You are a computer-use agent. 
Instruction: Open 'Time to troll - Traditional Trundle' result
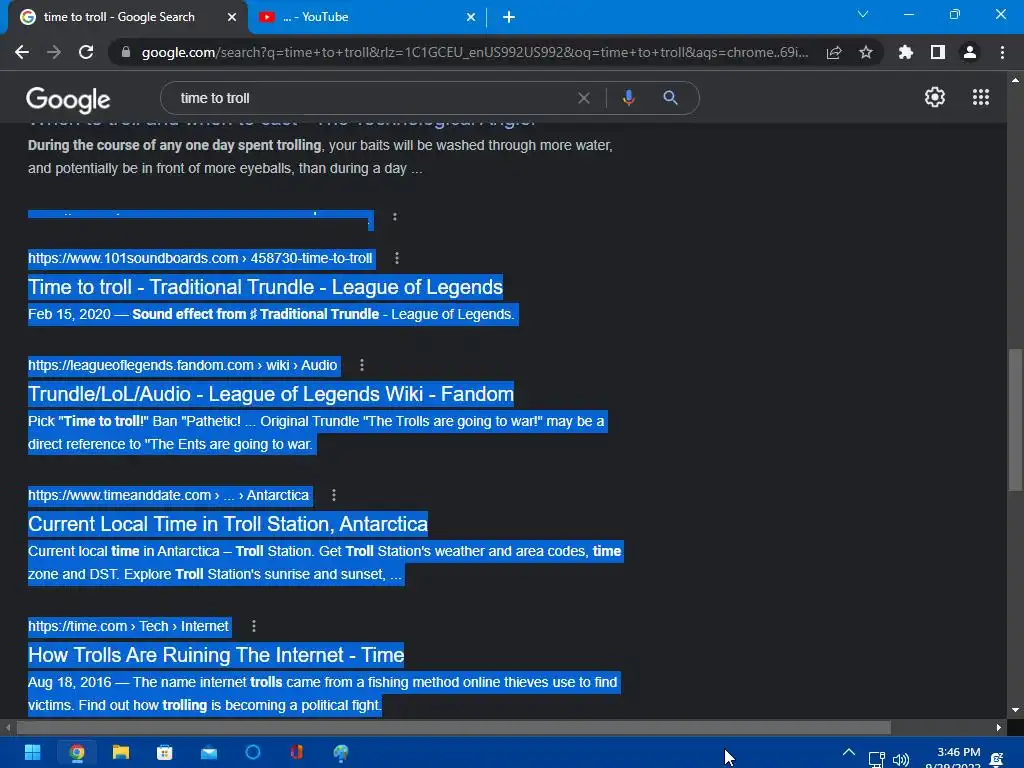(x=265, y=287)
